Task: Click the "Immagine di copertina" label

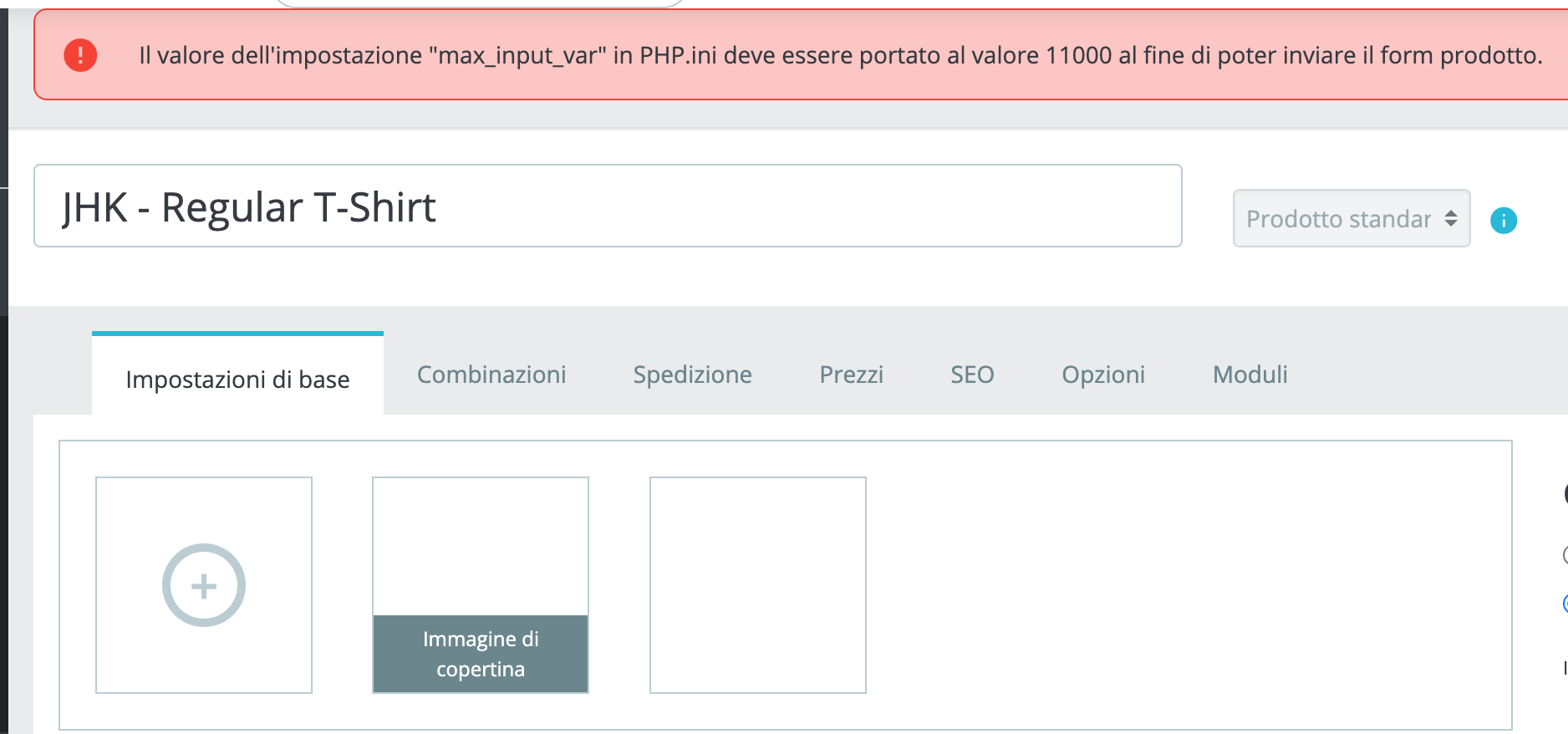Action: coord(481,654)
